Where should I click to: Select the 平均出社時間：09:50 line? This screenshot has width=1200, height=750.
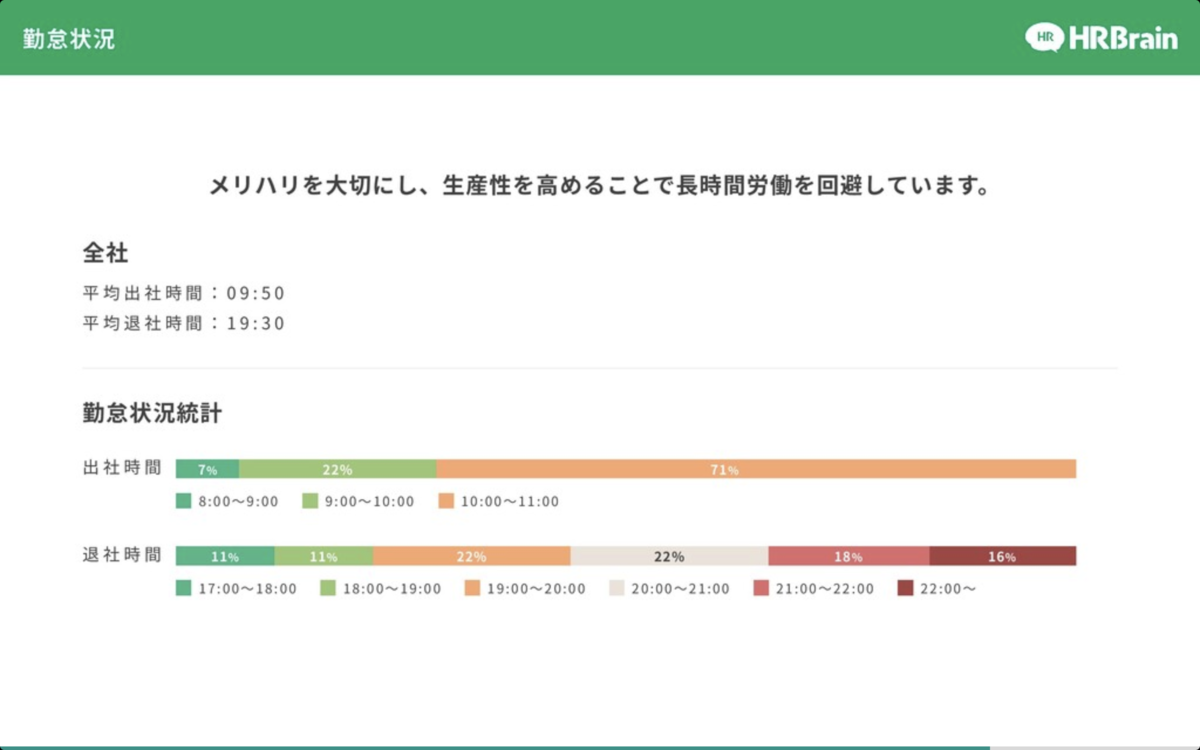click(x=184, y=293)
